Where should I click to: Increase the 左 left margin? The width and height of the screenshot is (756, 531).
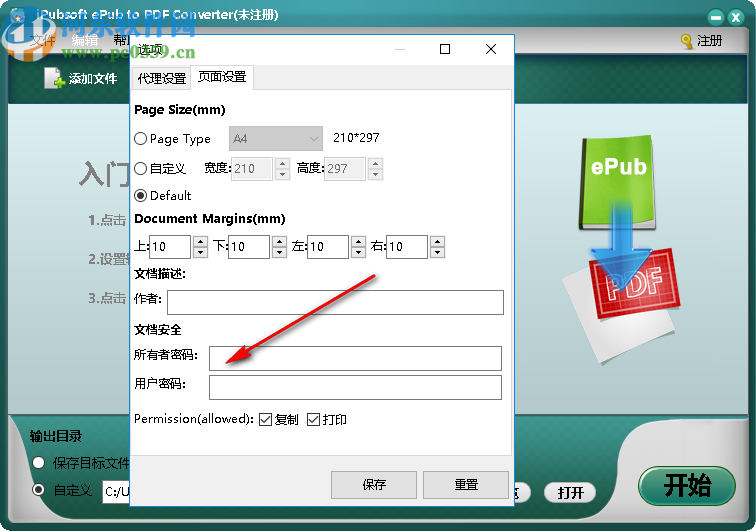pos(358,241)
